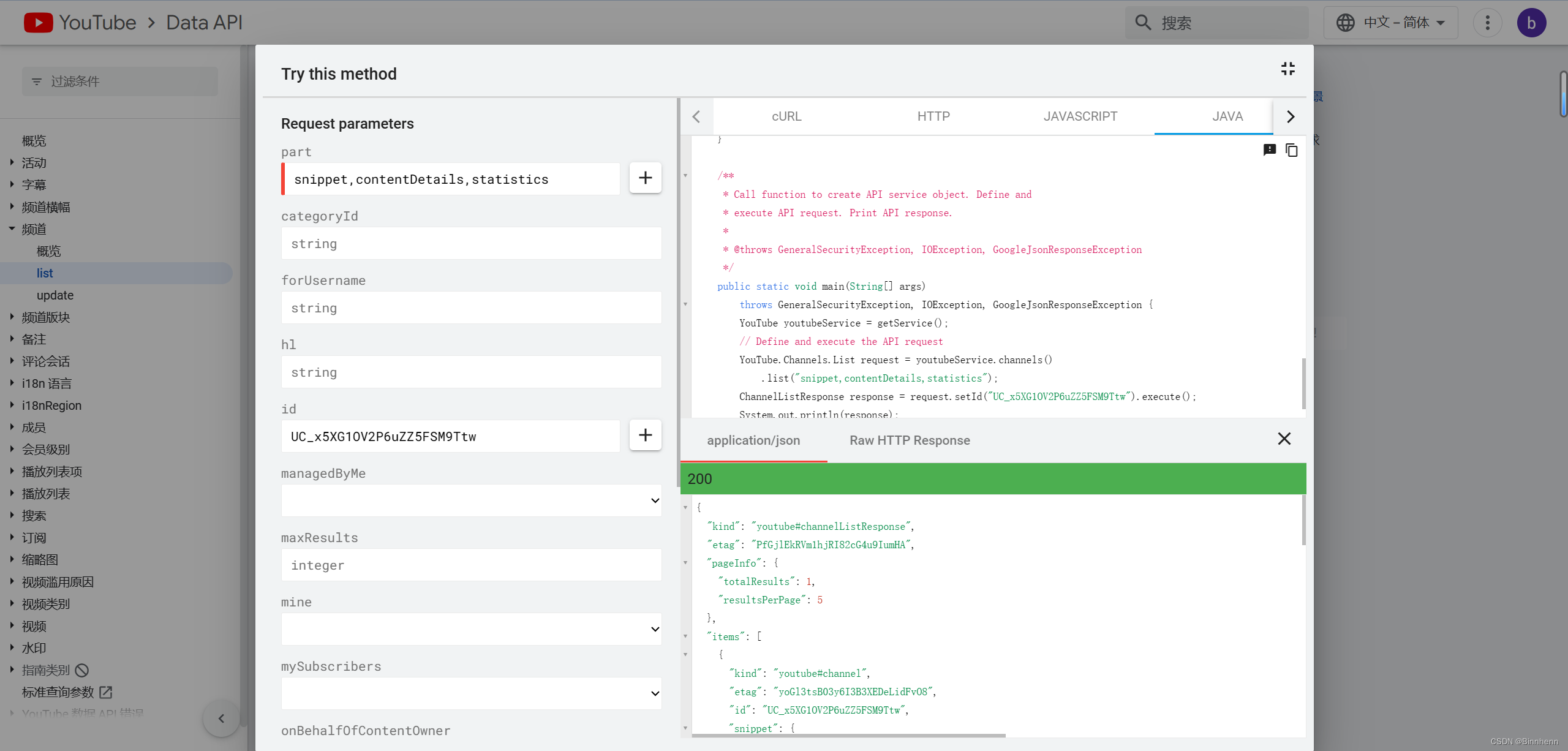This screenshot has width=1568, height=751.
Task: Open the mySubscribers dropdown
Action: tap(471, 693)
